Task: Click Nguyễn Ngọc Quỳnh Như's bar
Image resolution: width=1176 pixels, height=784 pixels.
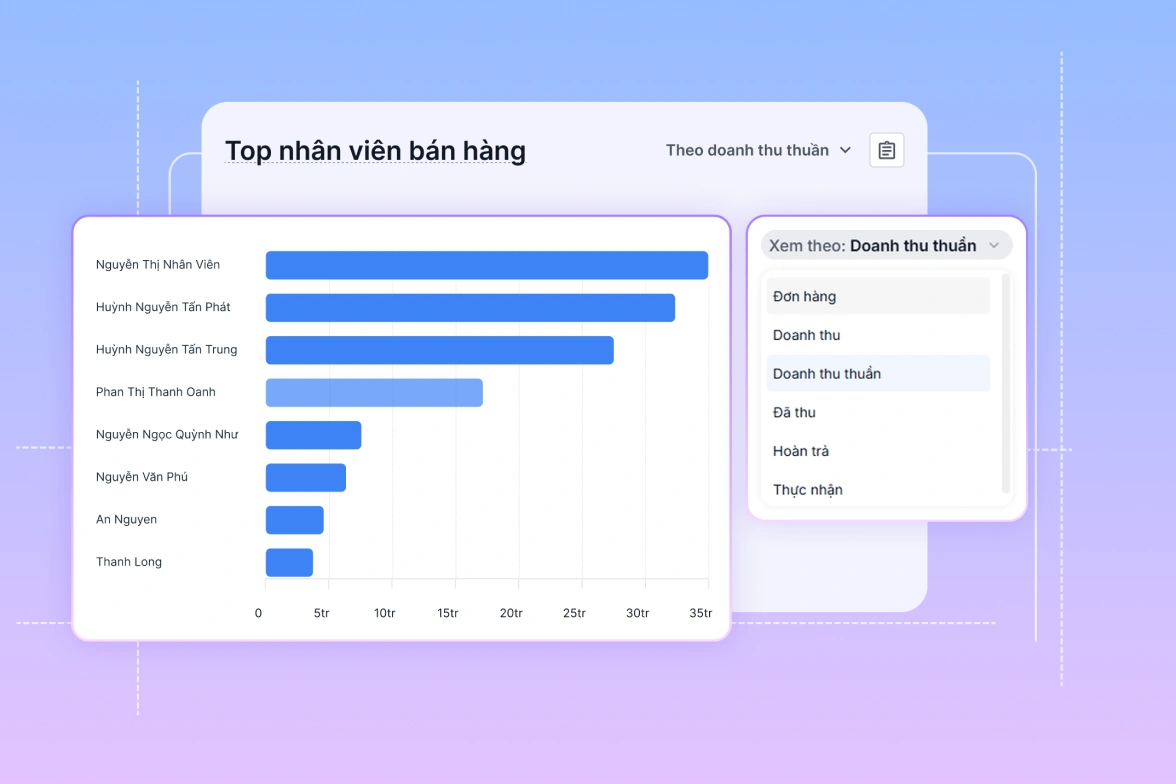Action: point(313,435)
